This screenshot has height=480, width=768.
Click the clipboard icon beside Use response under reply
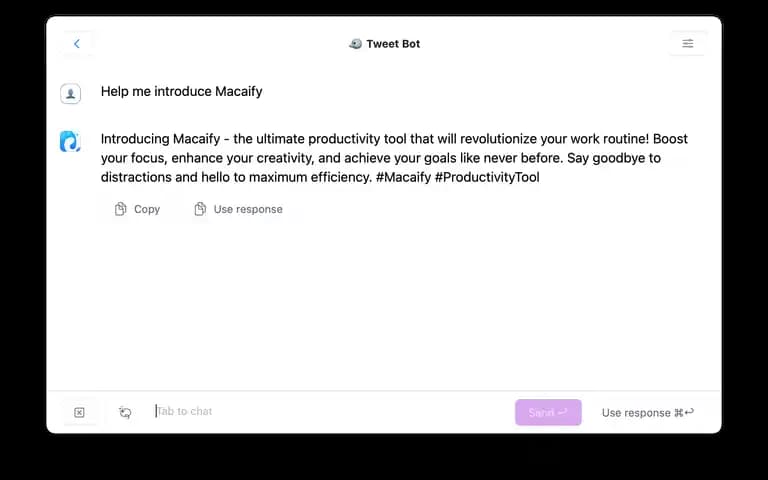[x=200, y=209]
